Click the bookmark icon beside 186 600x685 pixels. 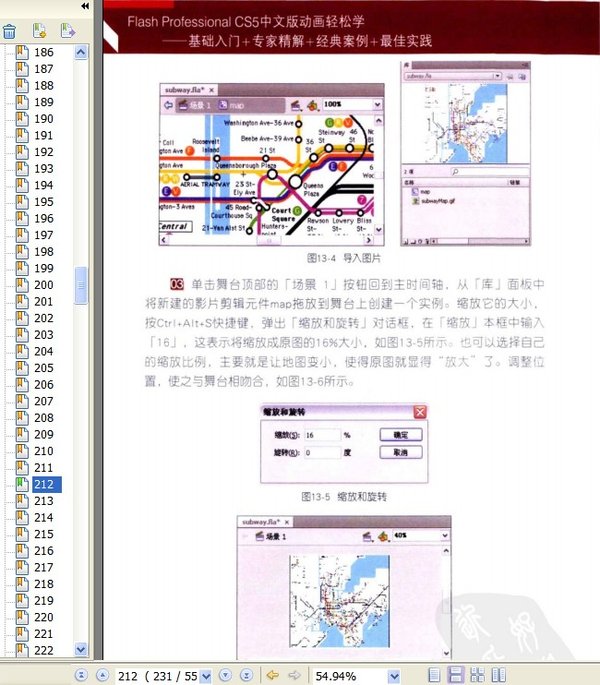[22, 52]
